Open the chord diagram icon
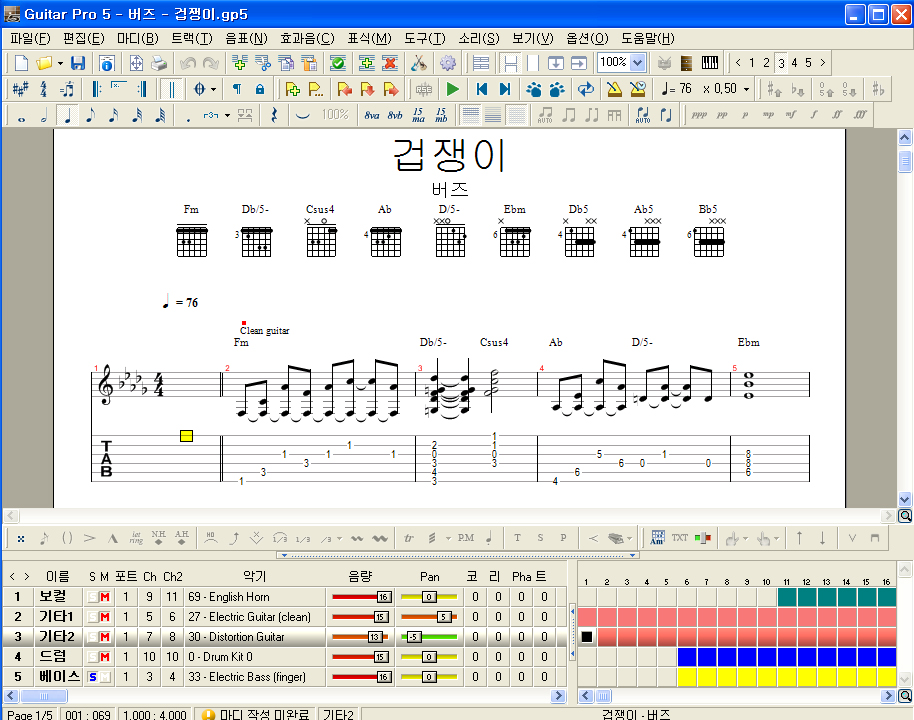The height and width of the screenshot is (720, 914). point(658,538)
